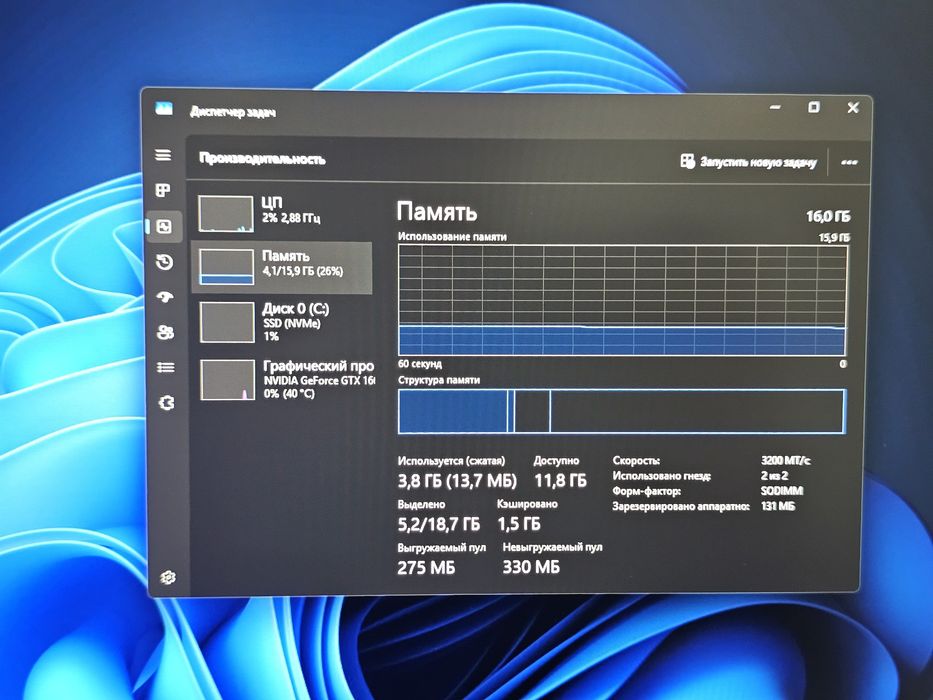Select the ЦП performance entry

(282, 213)
